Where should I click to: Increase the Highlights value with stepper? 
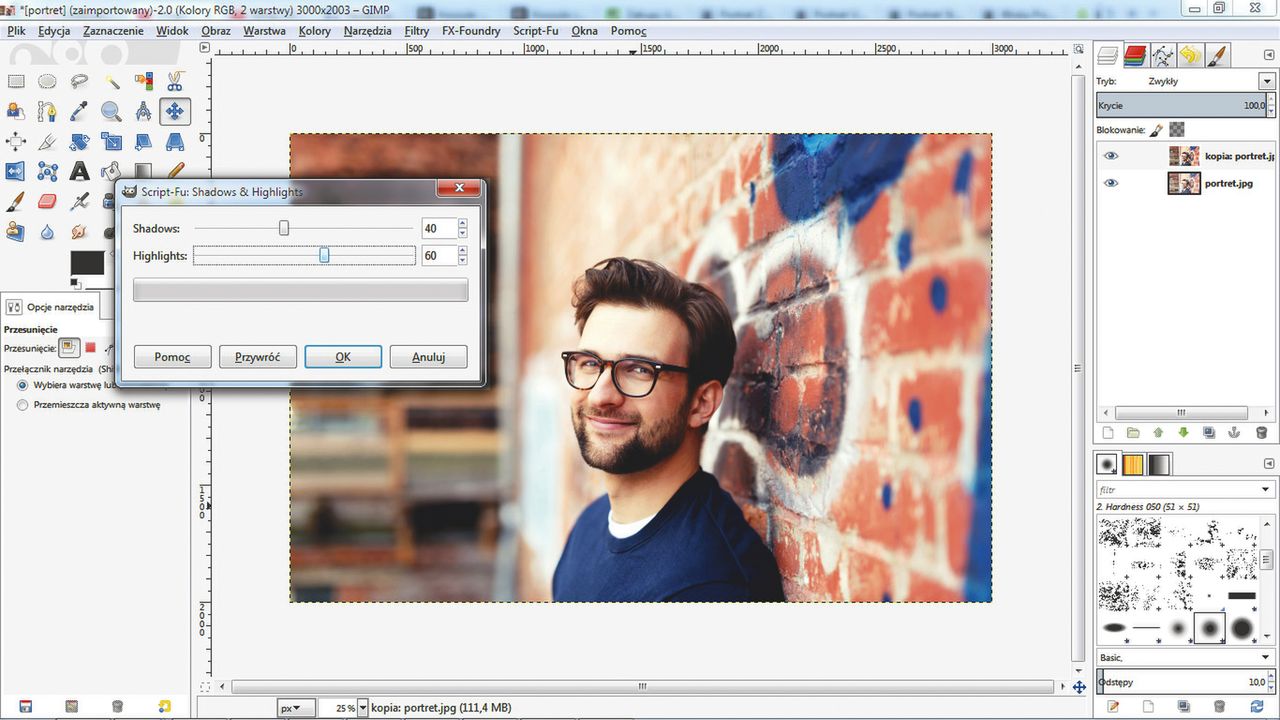pos(462,251)
